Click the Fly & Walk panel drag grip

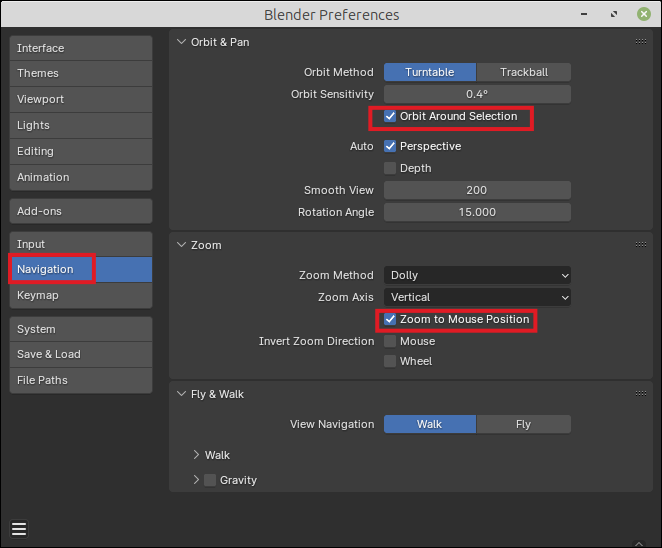point(640,393)
